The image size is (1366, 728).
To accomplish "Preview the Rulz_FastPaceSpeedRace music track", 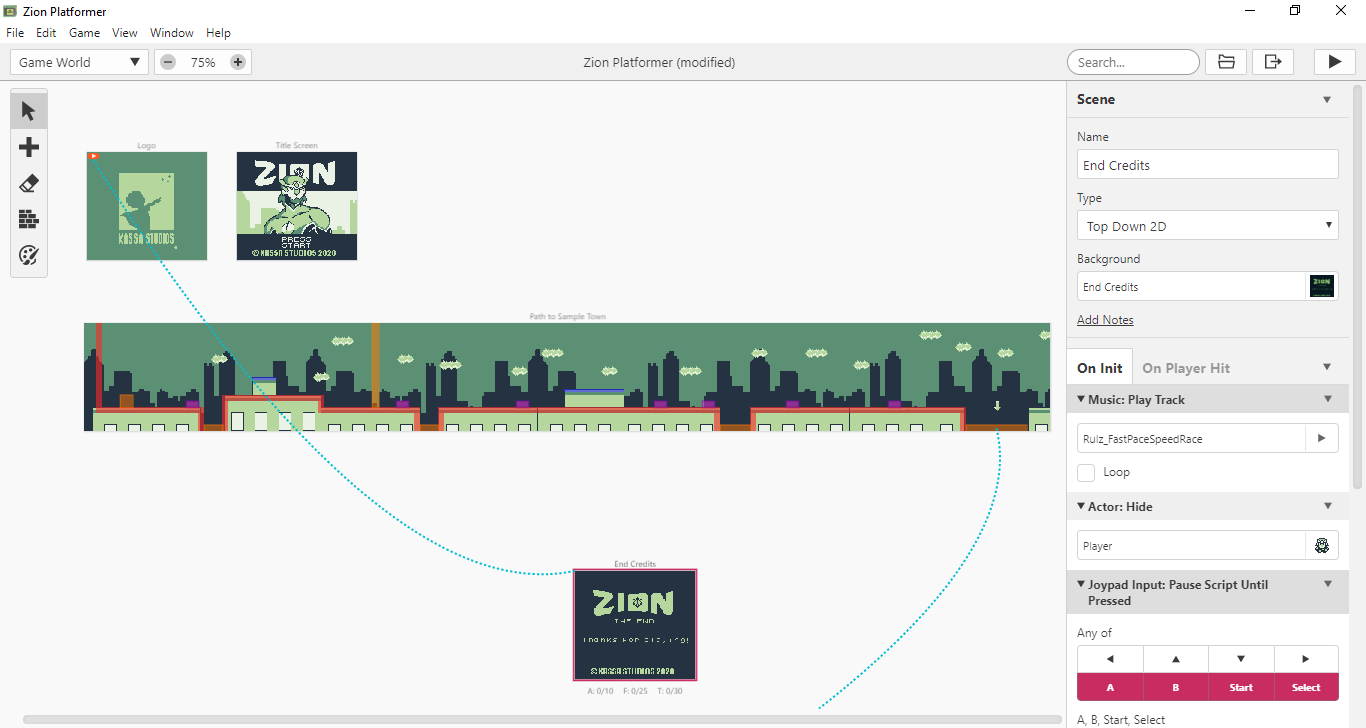I will click(1322, 438).
